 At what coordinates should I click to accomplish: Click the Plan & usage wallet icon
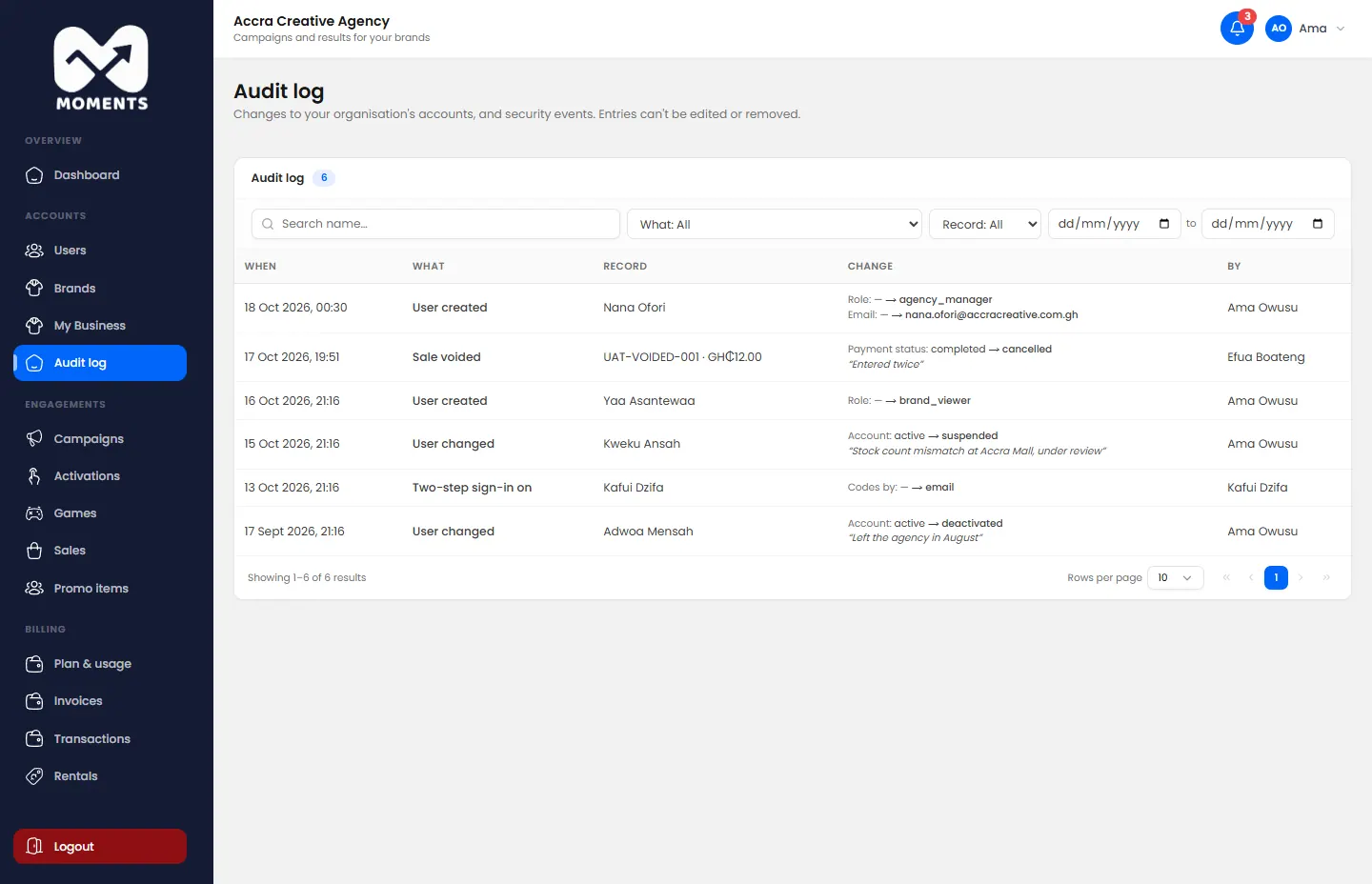(x=34, y=664)
